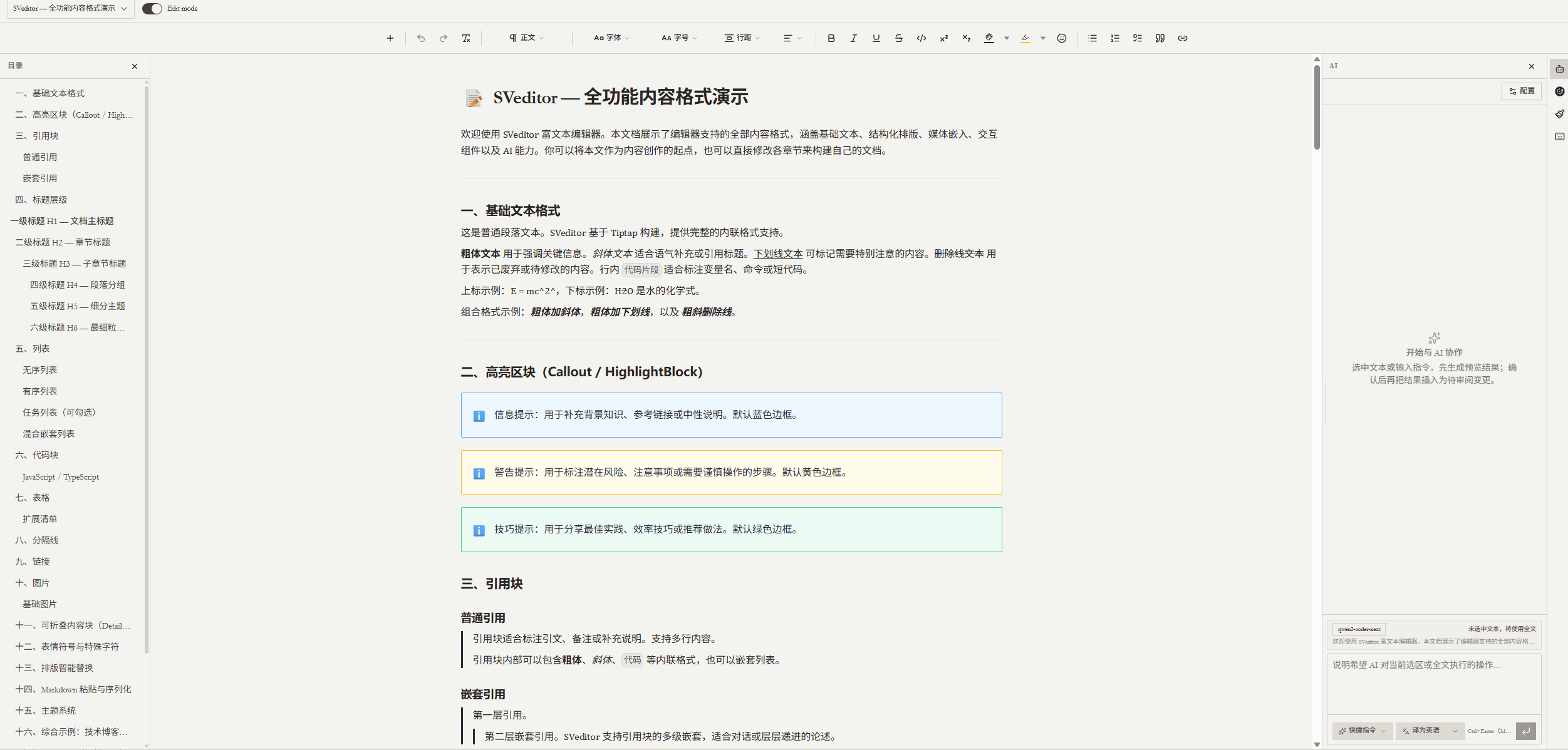
Task: Apply the current text color
Action: coord(989,38)
